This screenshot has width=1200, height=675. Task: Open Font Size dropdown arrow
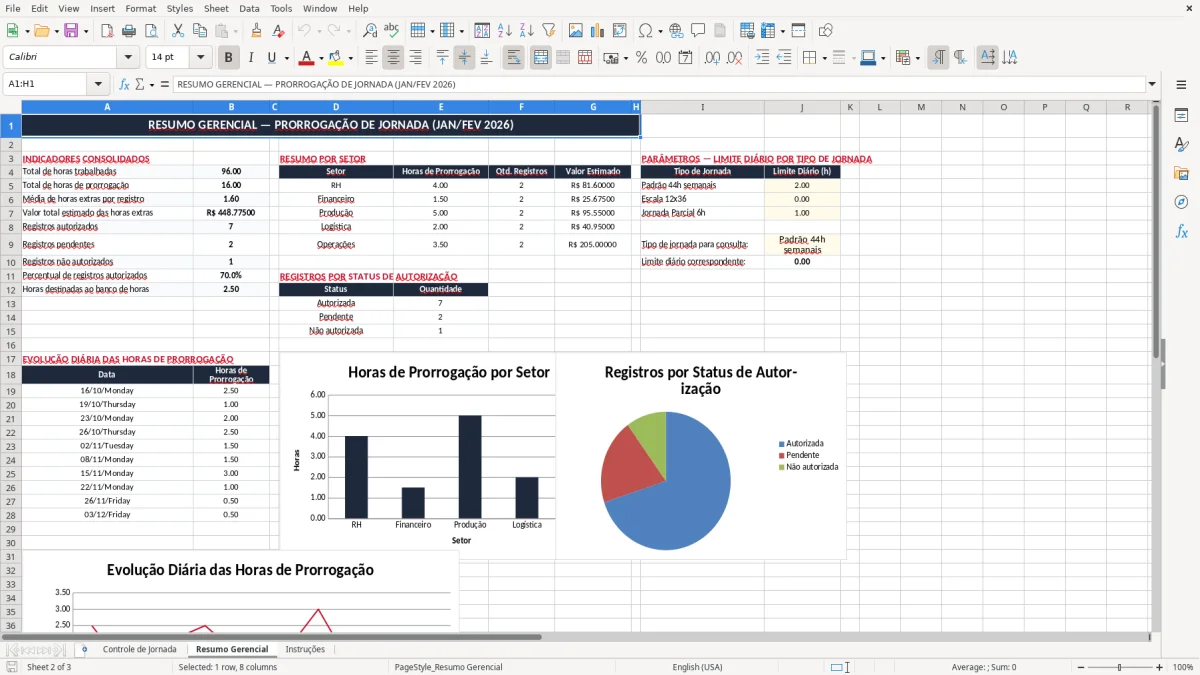201,58
